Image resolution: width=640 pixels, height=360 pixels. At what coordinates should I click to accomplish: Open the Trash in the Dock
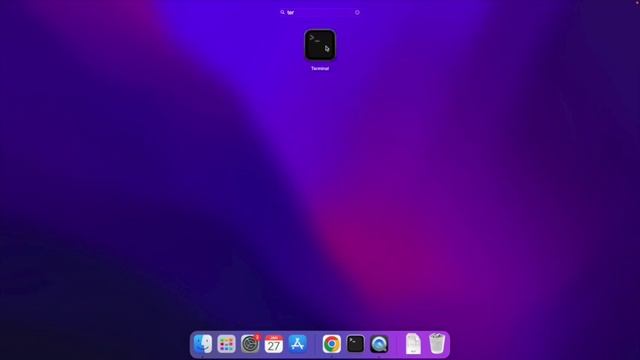pos(437,344)
